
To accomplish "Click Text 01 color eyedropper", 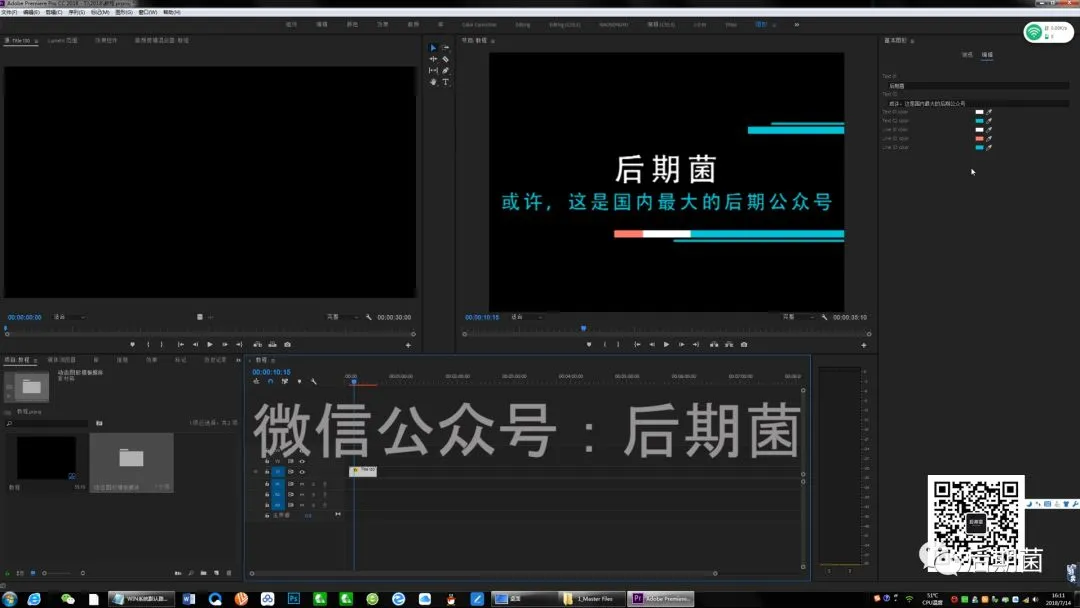I will coord(989,112).
